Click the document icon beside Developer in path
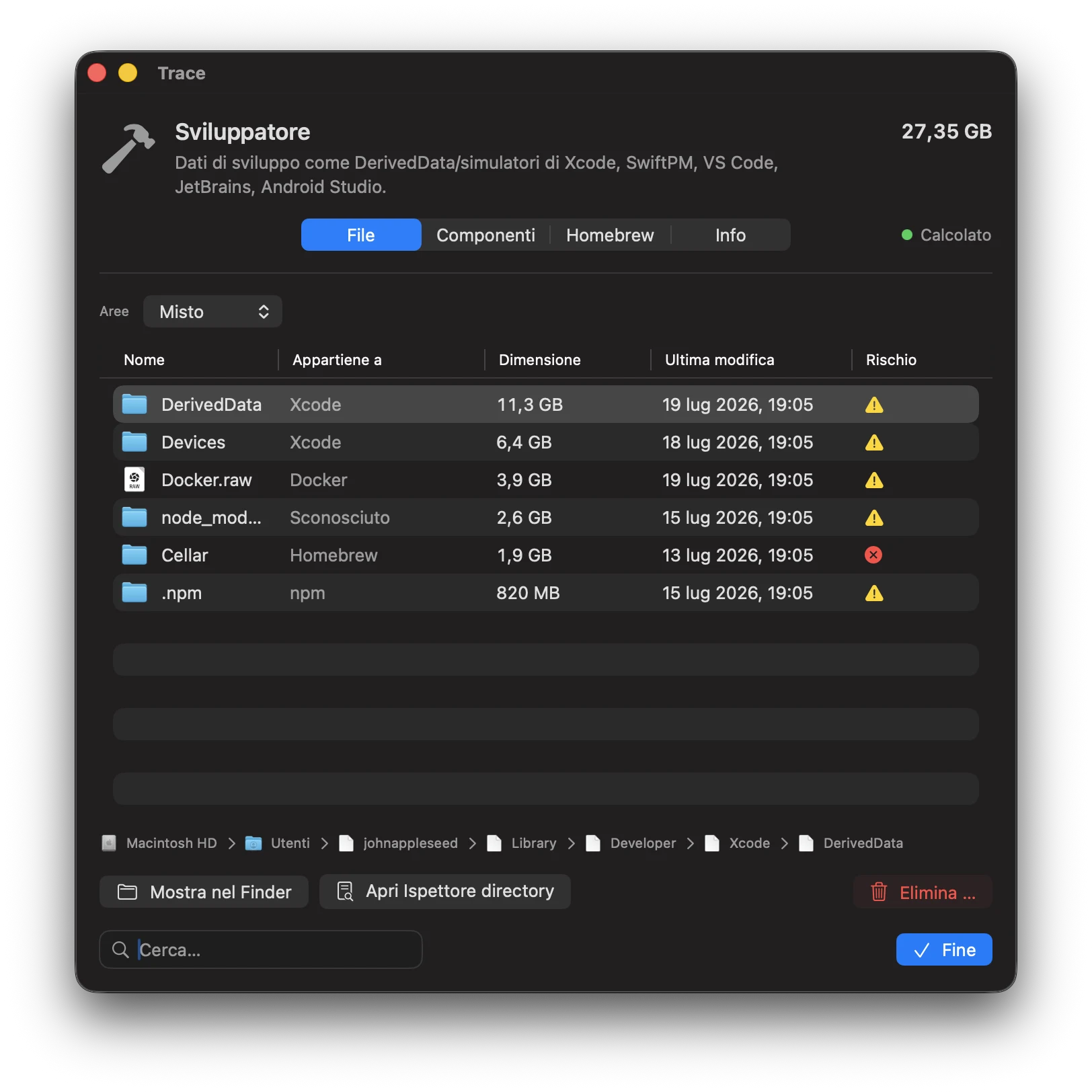 click(x=593, y=843)
